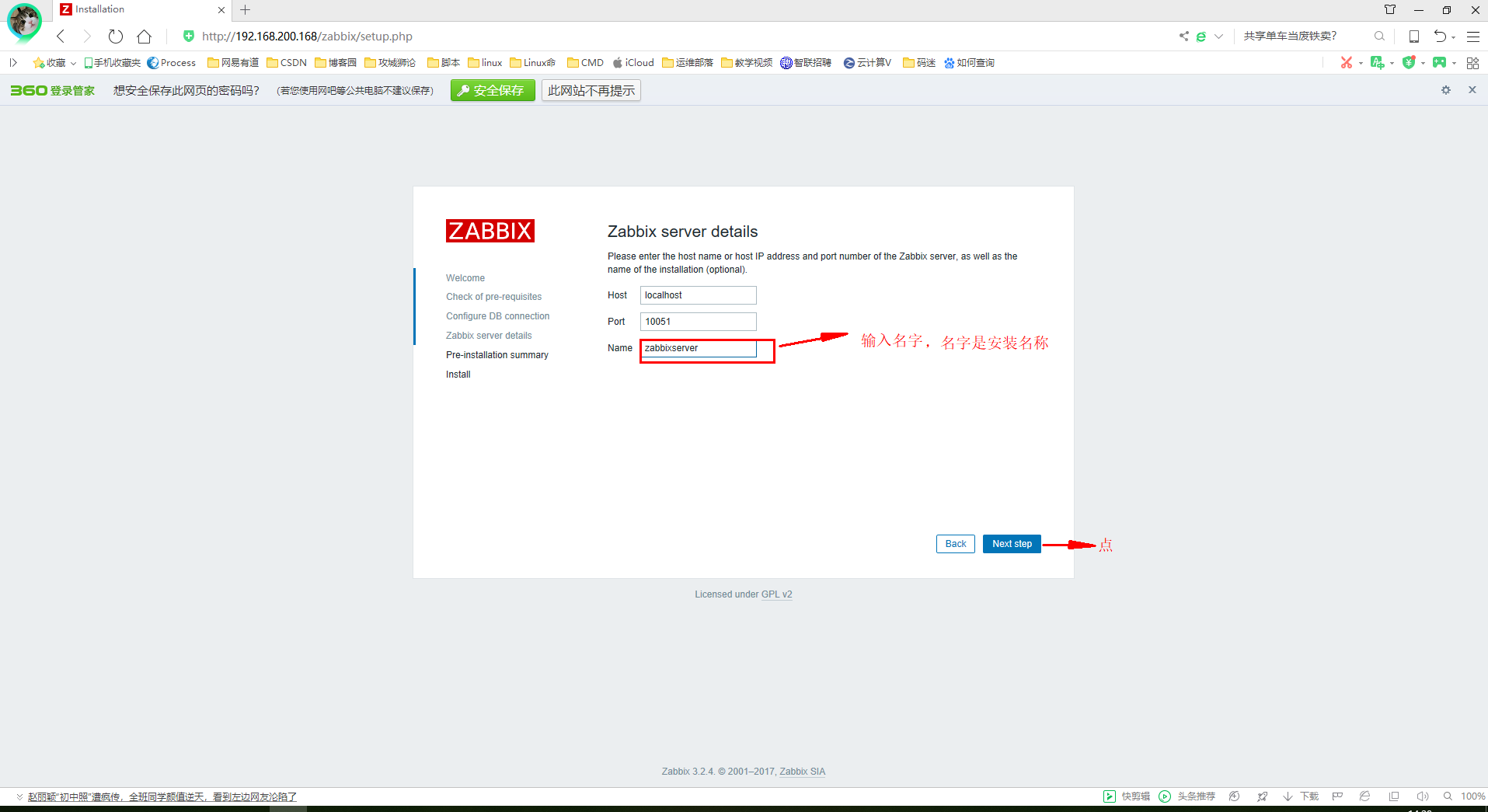Collapse the news ticker chevron in status bar
Screen dimensions: 1488x812
(x=19, y=796)
